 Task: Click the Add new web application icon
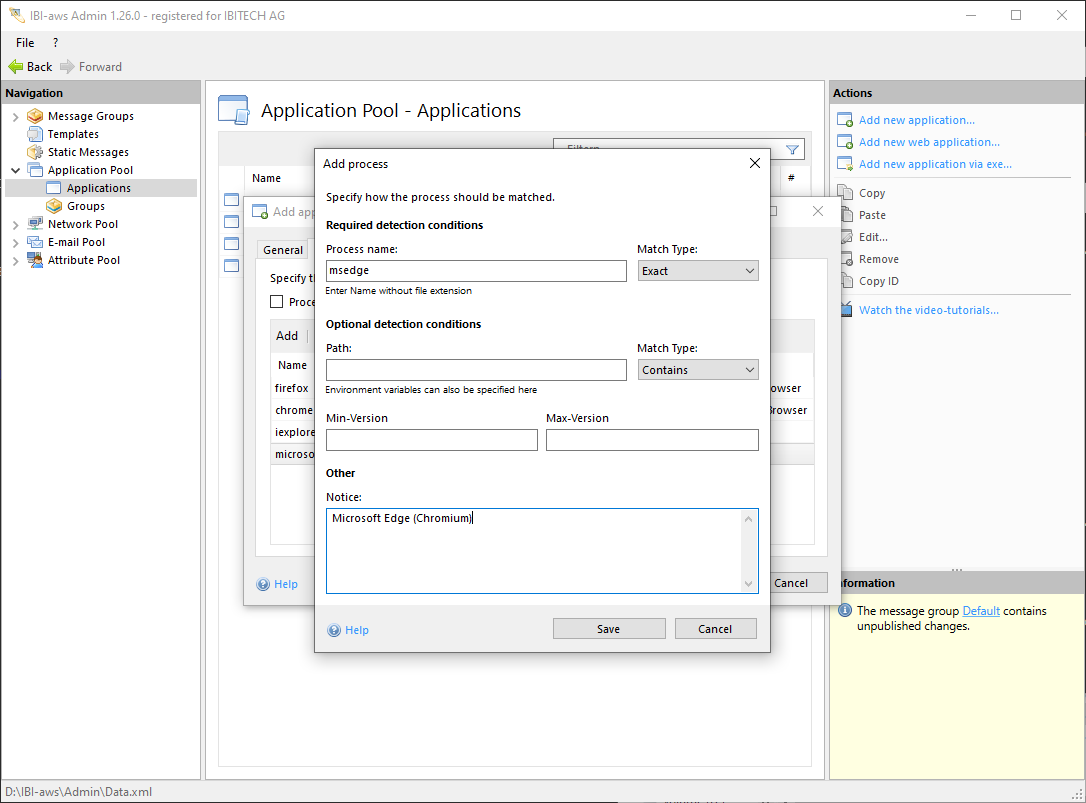click(844, 142)
